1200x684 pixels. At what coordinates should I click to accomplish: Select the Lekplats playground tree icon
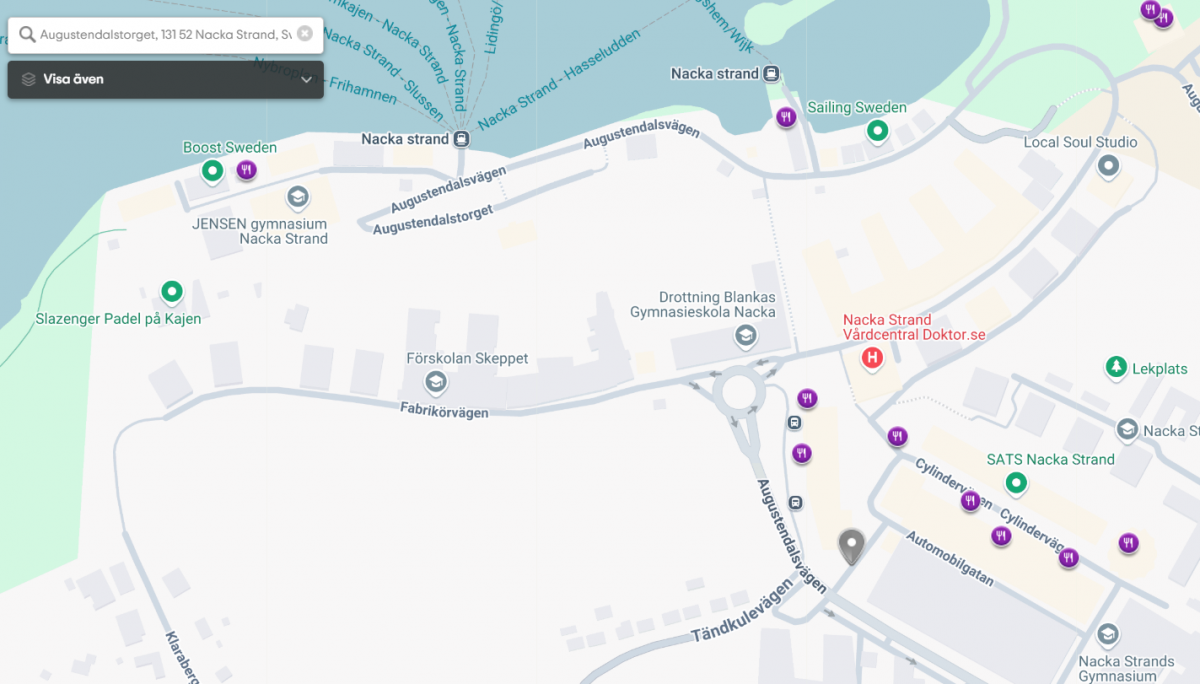pyautogui.click(x=1116, y=367)
